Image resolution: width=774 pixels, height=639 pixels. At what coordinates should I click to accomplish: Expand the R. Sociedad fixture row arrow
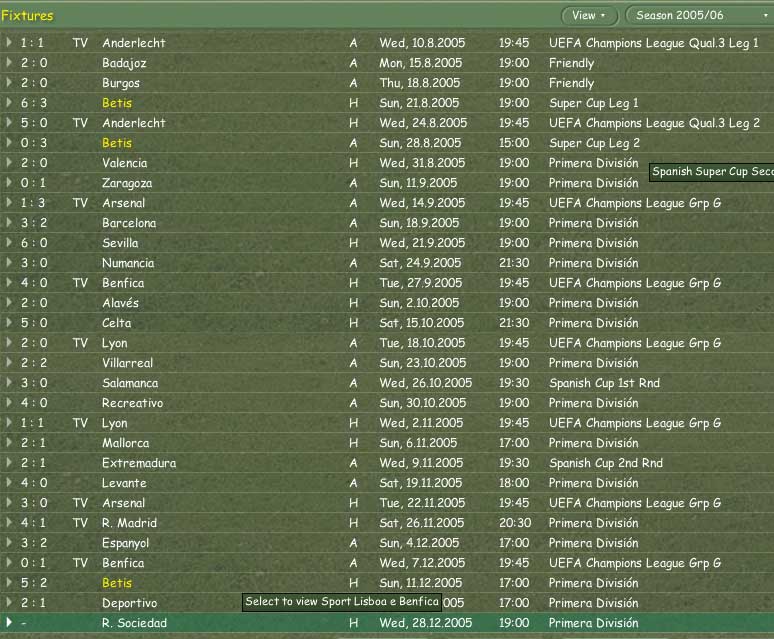[9, 623]
